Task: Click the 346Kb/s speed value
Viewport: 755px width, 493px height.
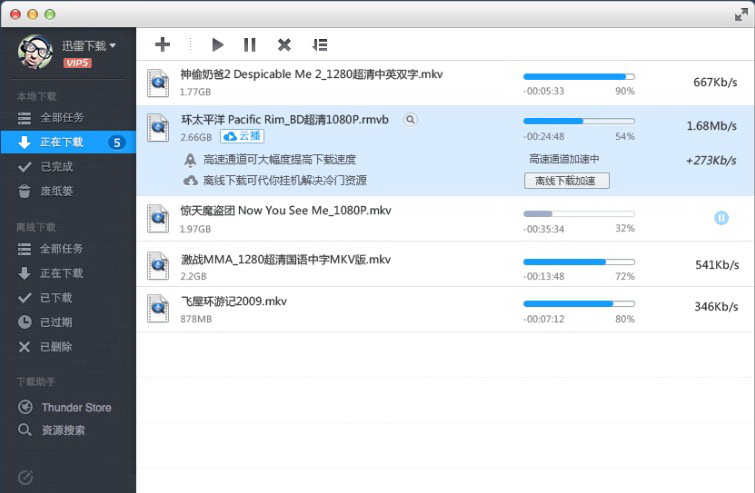Action: click(716, 307)
